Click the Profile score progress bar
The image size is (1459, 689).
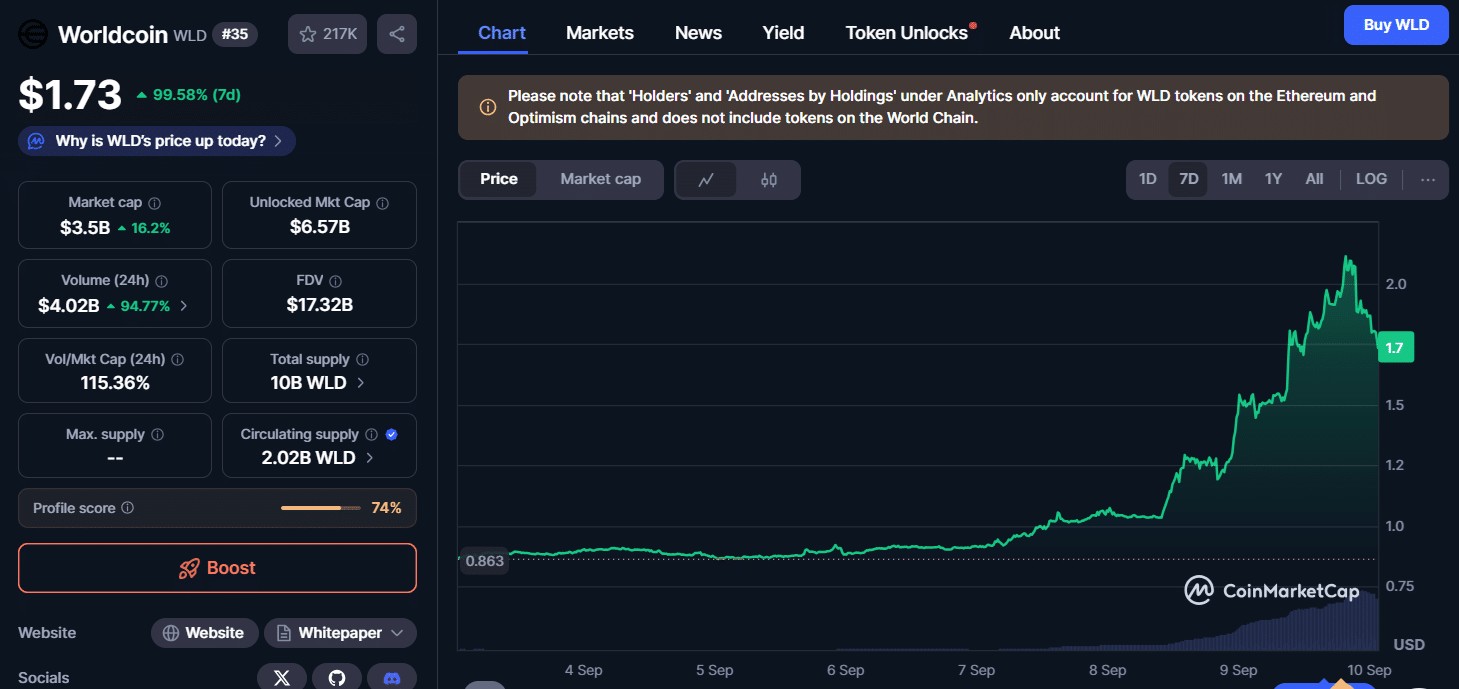pos(321,508)
